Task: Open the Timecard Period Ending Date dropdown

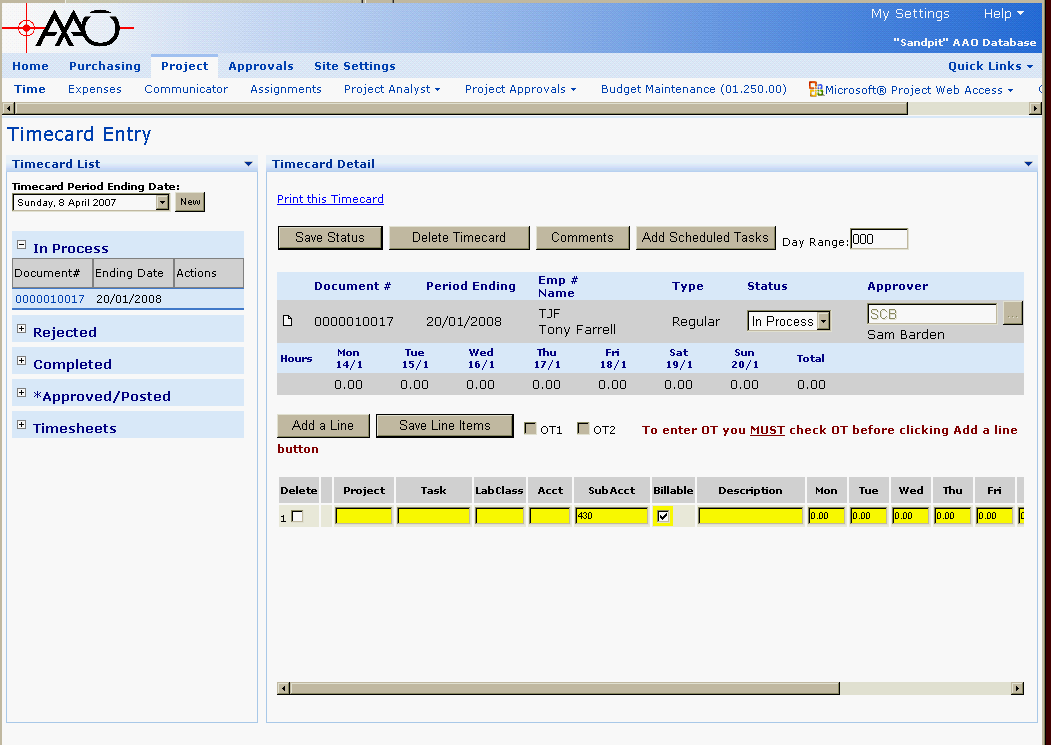Action: pyautogui.click(x=162, y=202)
